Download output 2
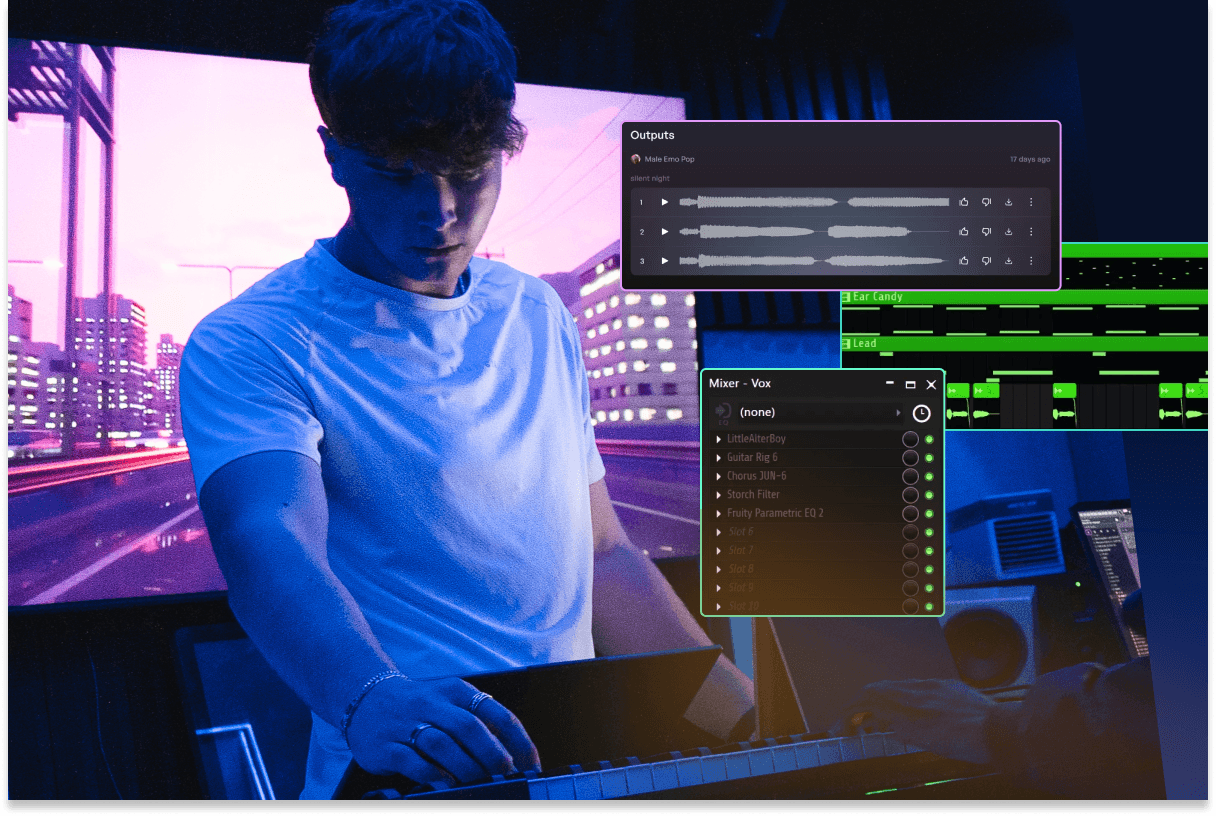 click(x=1008, y=231)
